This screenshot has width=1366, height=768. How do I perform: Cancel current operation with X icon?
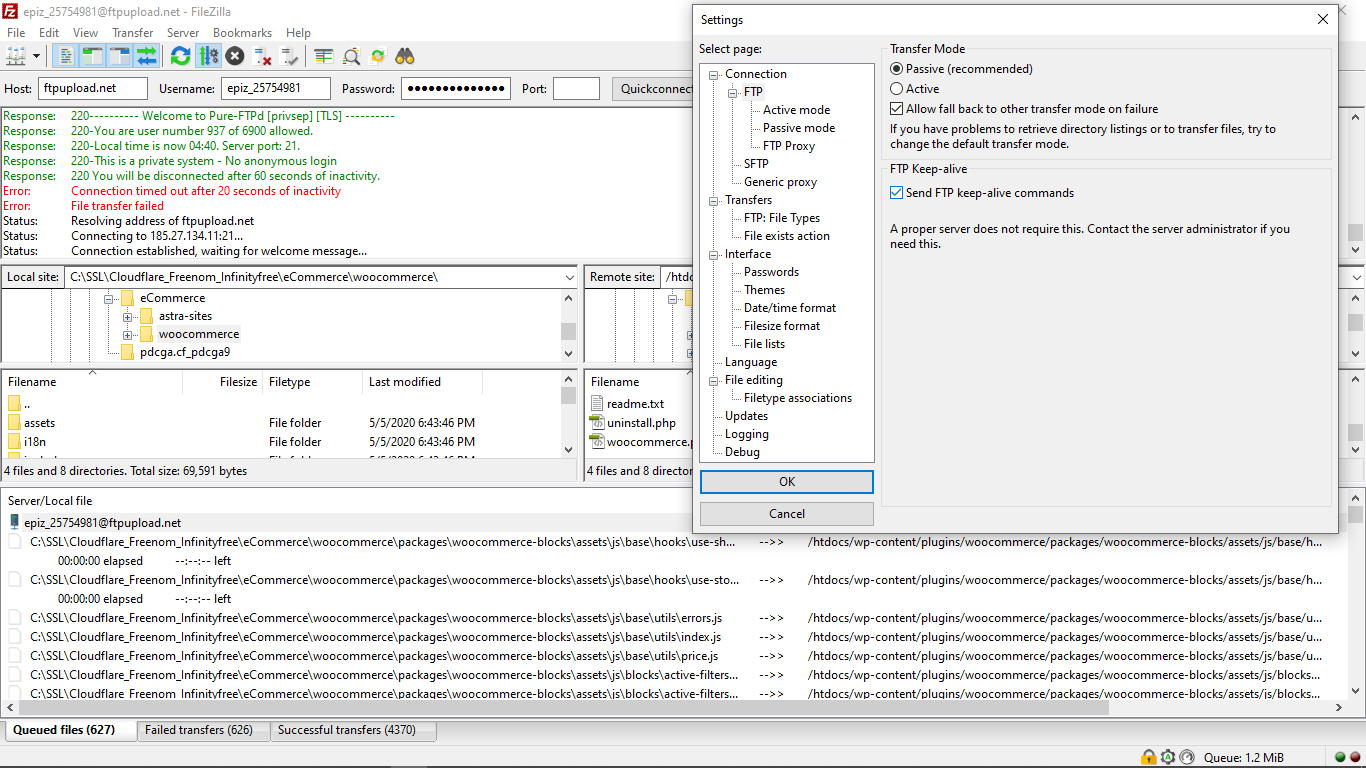[x=235, y=56]
